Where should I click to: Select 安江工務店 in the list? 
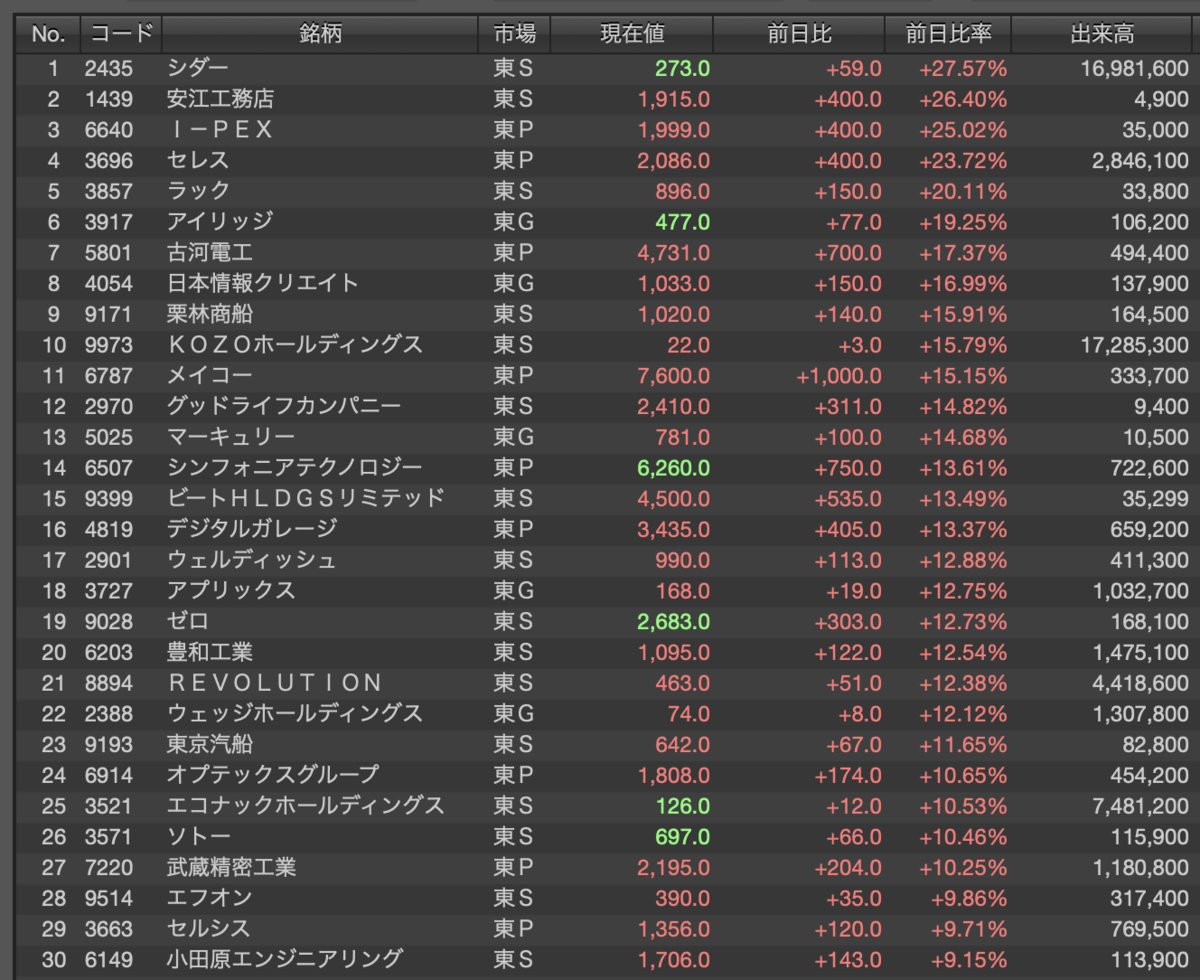coord(220,99)
